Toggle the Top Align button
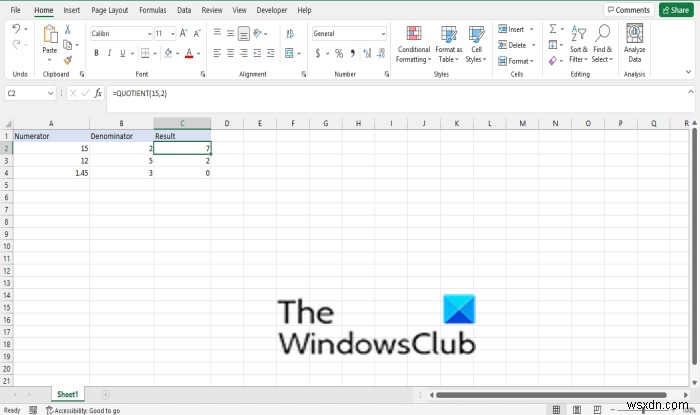 (x=217, y=33)
